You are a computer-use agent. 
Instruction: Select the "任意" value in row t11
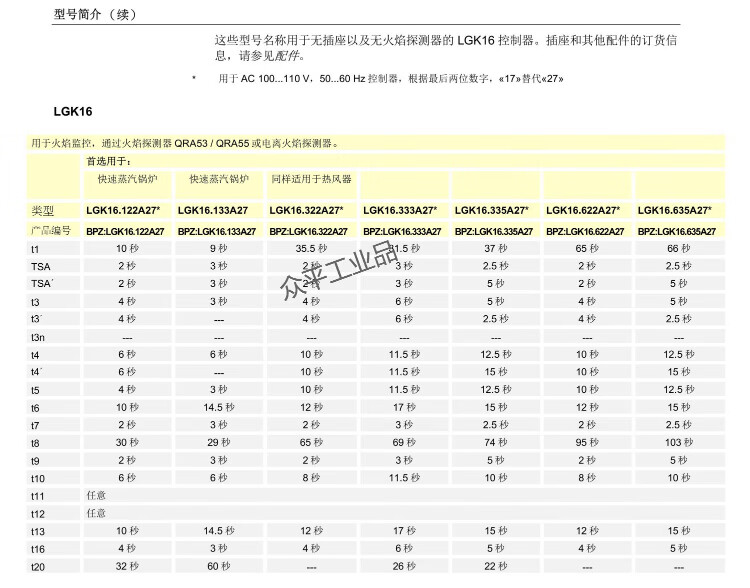[96, 496]
